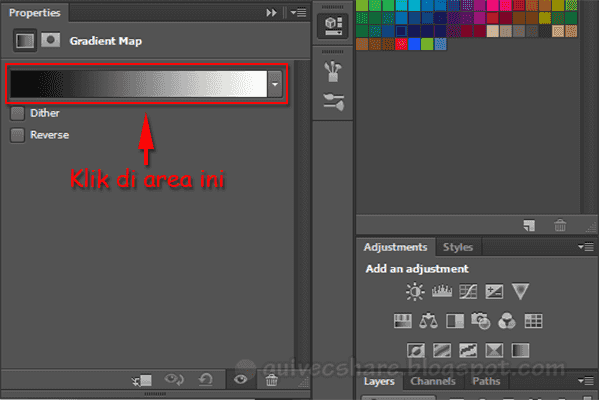600x400 pixels.
Task: Add a Curves adjustment
Action: click(468, 292)
